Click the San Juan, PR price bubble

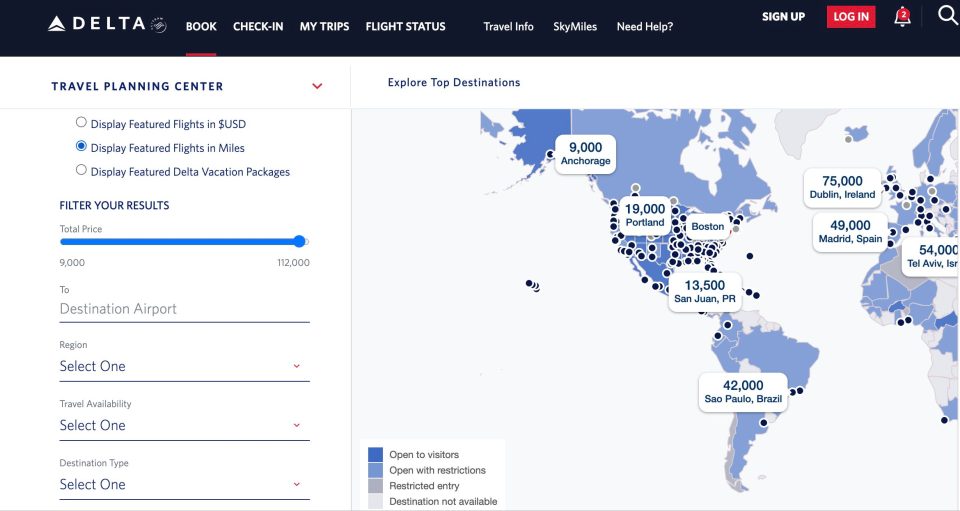tap(704, 291)
